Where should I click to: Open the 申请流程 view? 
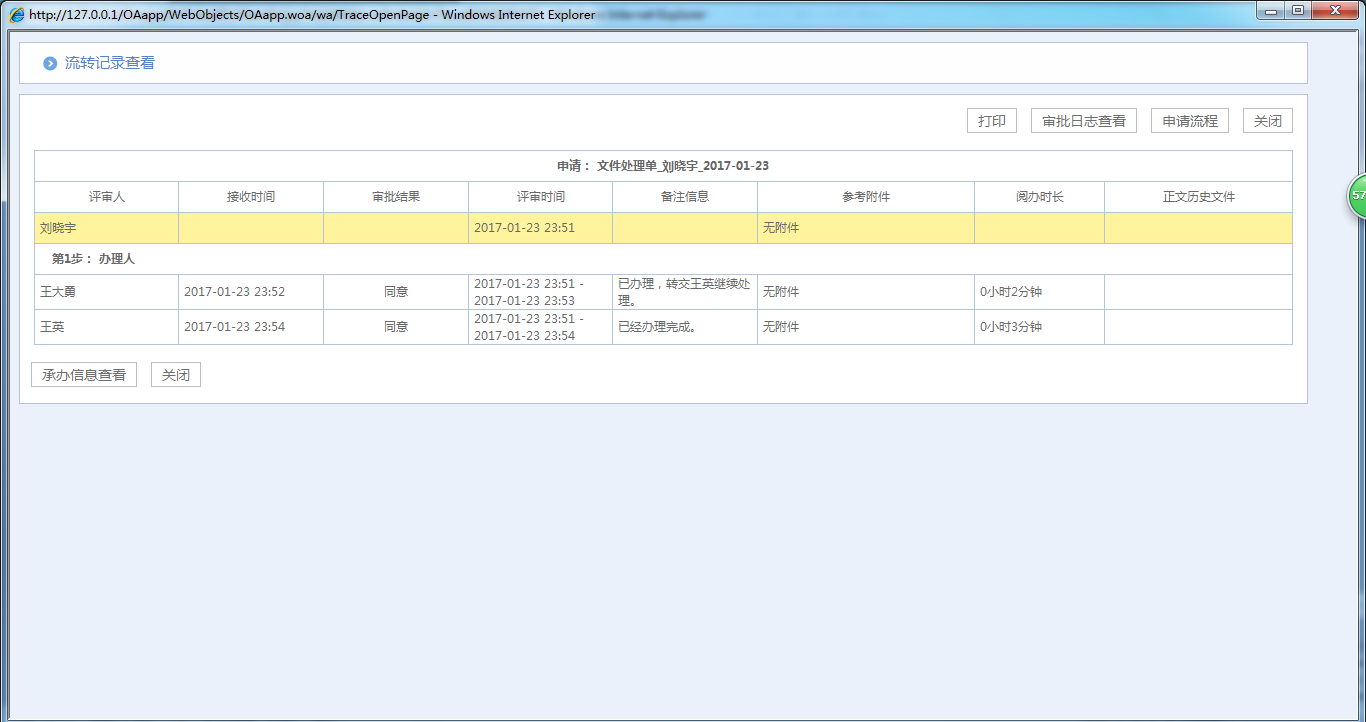click(1189, 121)
